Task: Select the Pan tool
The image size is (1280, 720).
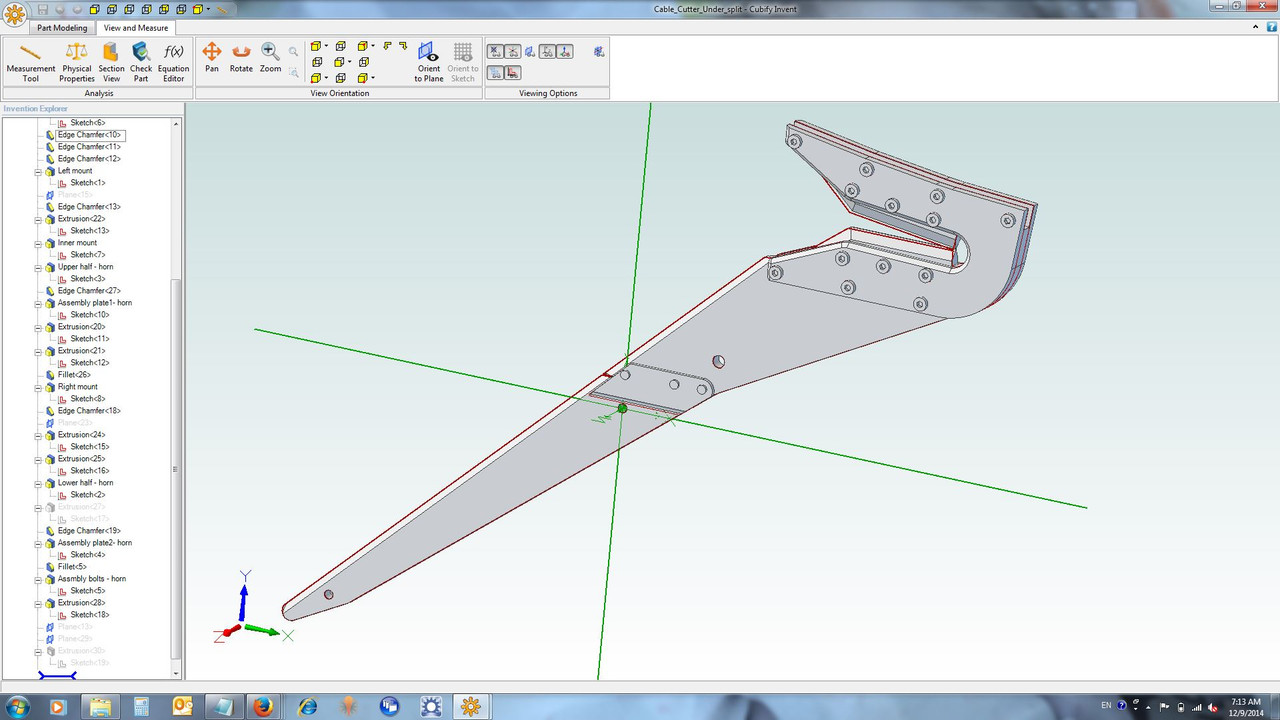Action: 212,57
